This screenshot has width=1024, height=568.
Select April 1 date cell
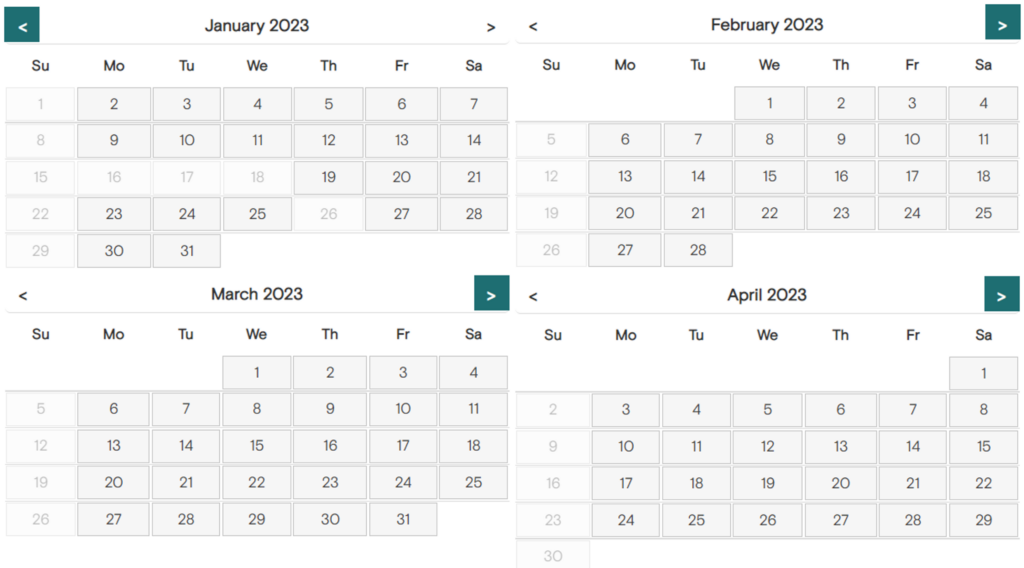click(x=984, y=373)
